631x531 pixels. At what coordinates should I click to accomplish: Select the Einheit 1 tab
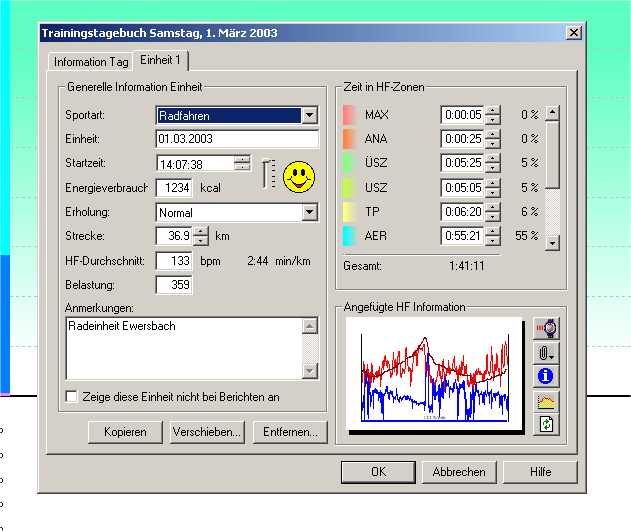(160, 61)
